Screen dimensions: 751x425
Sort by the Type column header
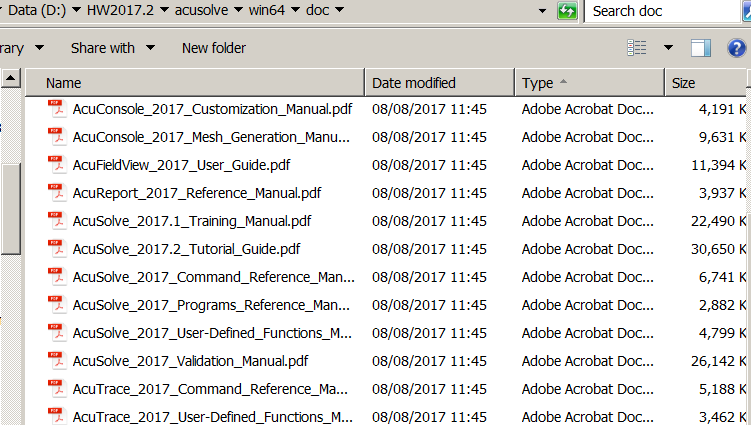pyautogui.click(x=590, y=83)
